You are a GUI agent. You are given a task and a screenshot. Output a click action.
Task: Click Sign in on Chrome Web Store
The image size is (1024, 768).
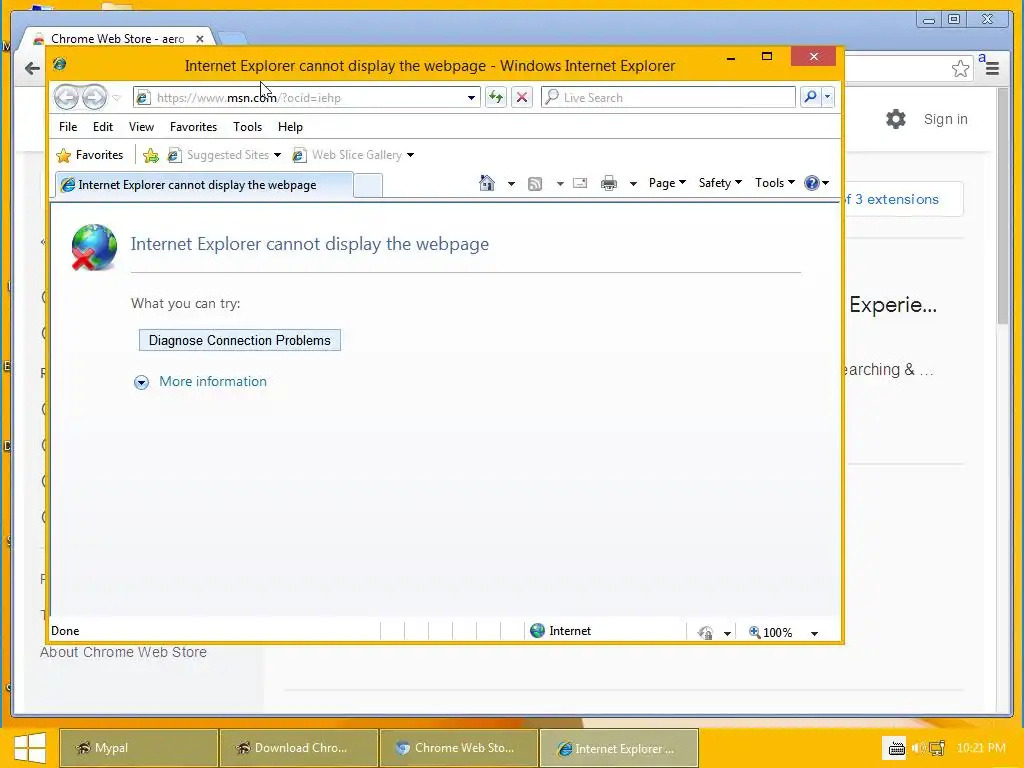click(945, 119)
